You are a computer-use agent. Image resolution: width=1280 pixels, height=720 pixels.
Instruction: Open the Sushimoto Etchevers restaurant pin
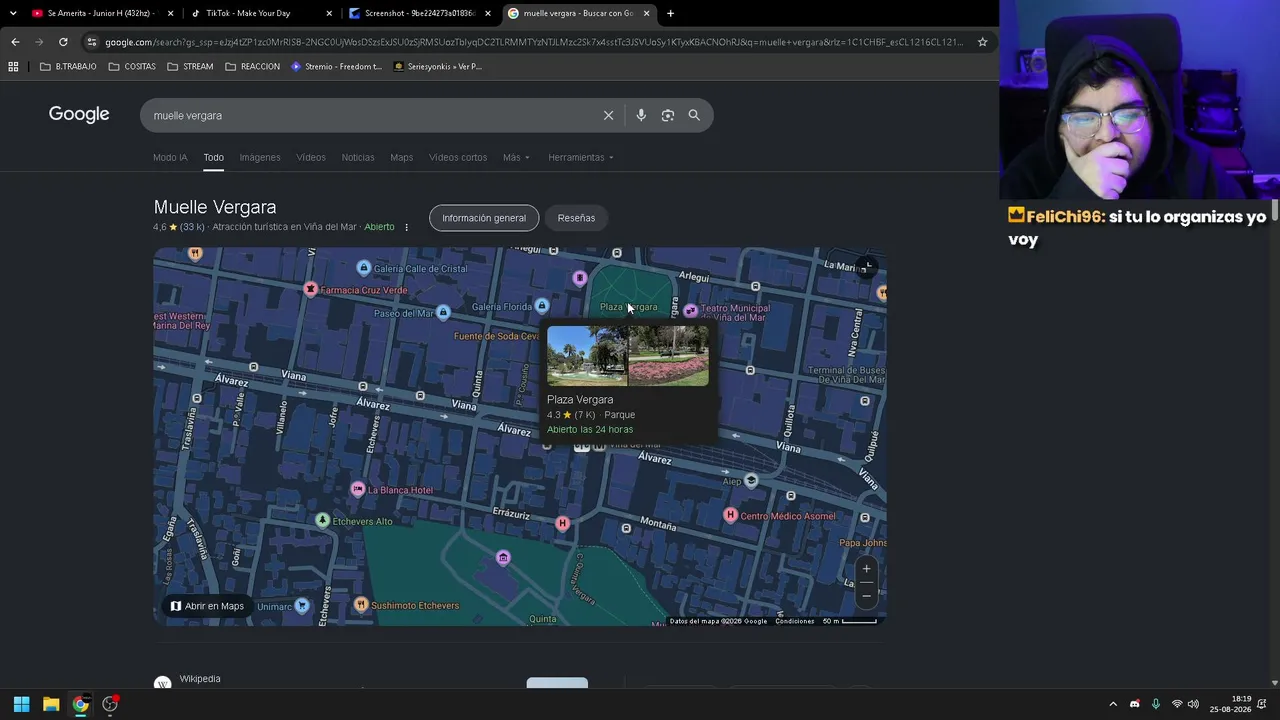click(361, 605)
